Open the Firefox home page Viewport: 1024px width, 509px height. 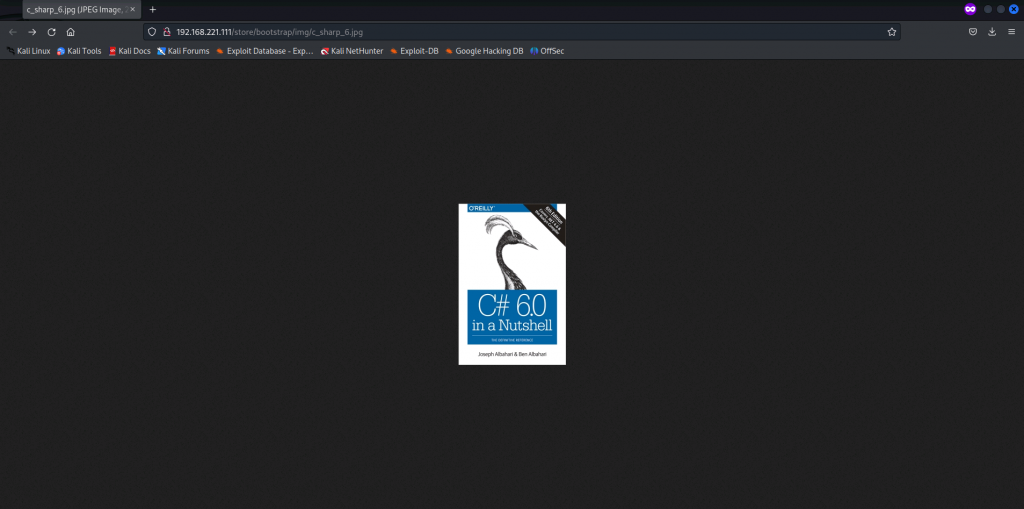pyautogui.click(x=71, y=31)
